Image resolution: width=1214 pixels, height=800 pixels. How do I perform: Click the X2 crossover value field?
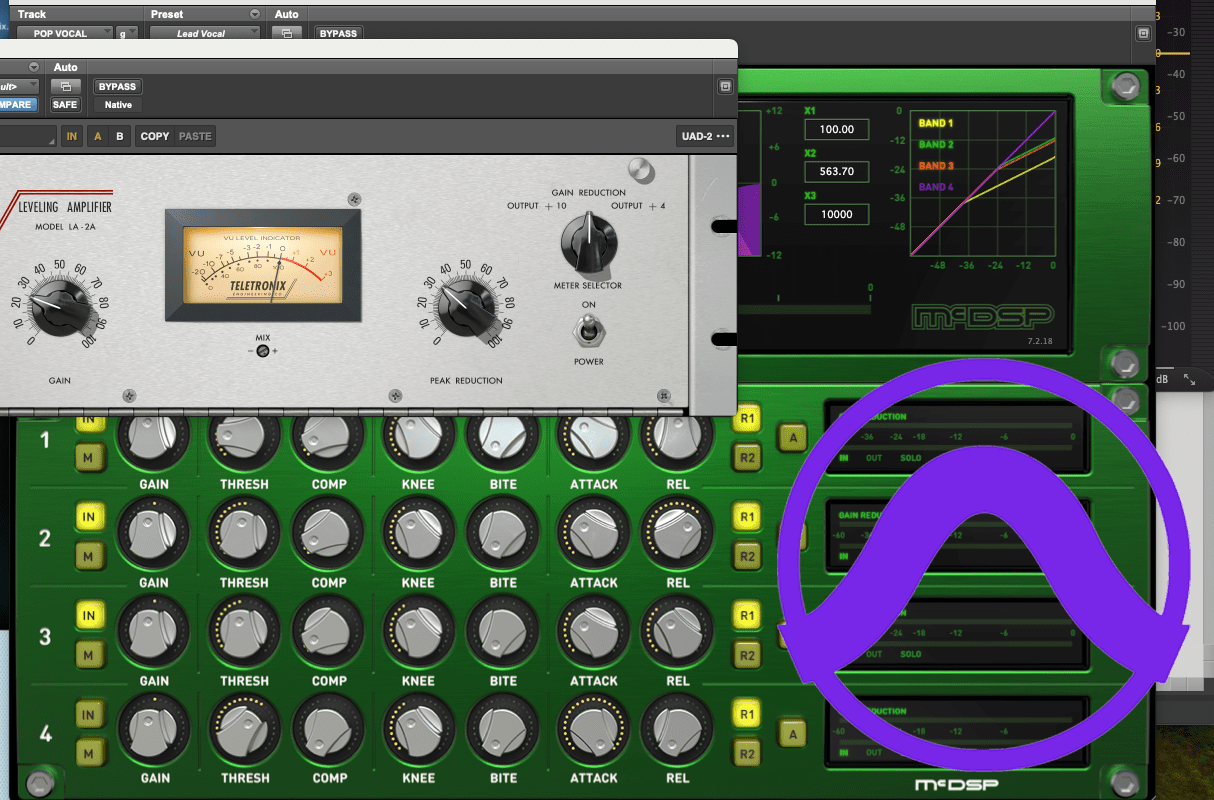point(836,171)
